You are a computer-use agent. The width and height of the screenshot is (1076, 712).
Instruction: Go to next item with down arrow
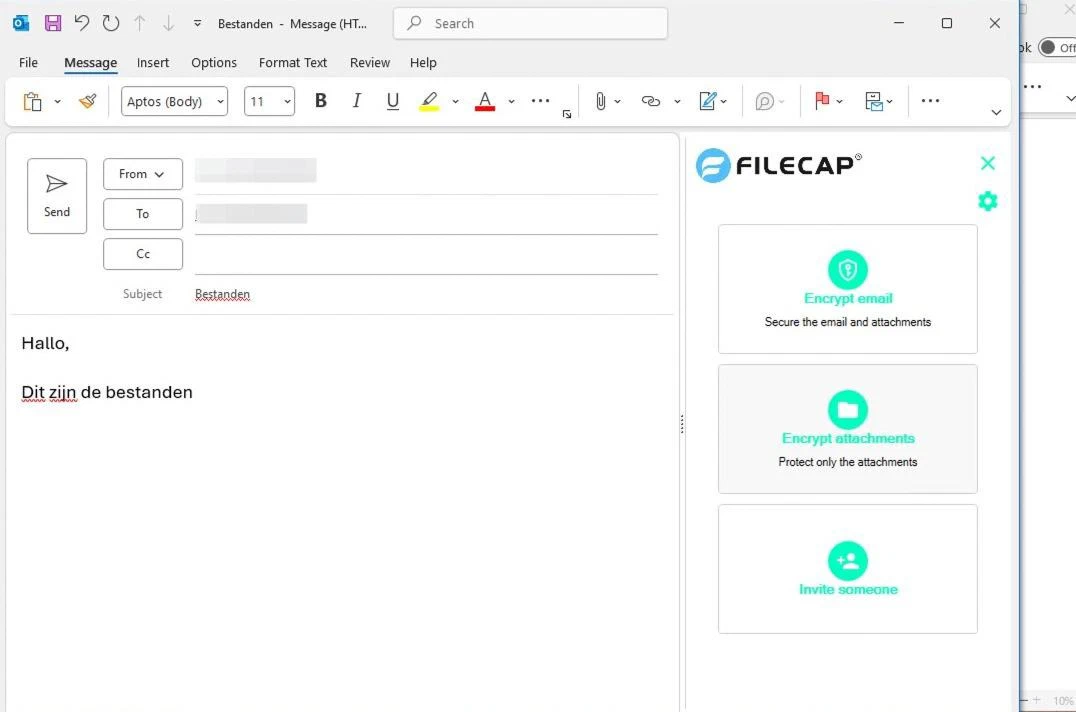(x=168, y=23)
